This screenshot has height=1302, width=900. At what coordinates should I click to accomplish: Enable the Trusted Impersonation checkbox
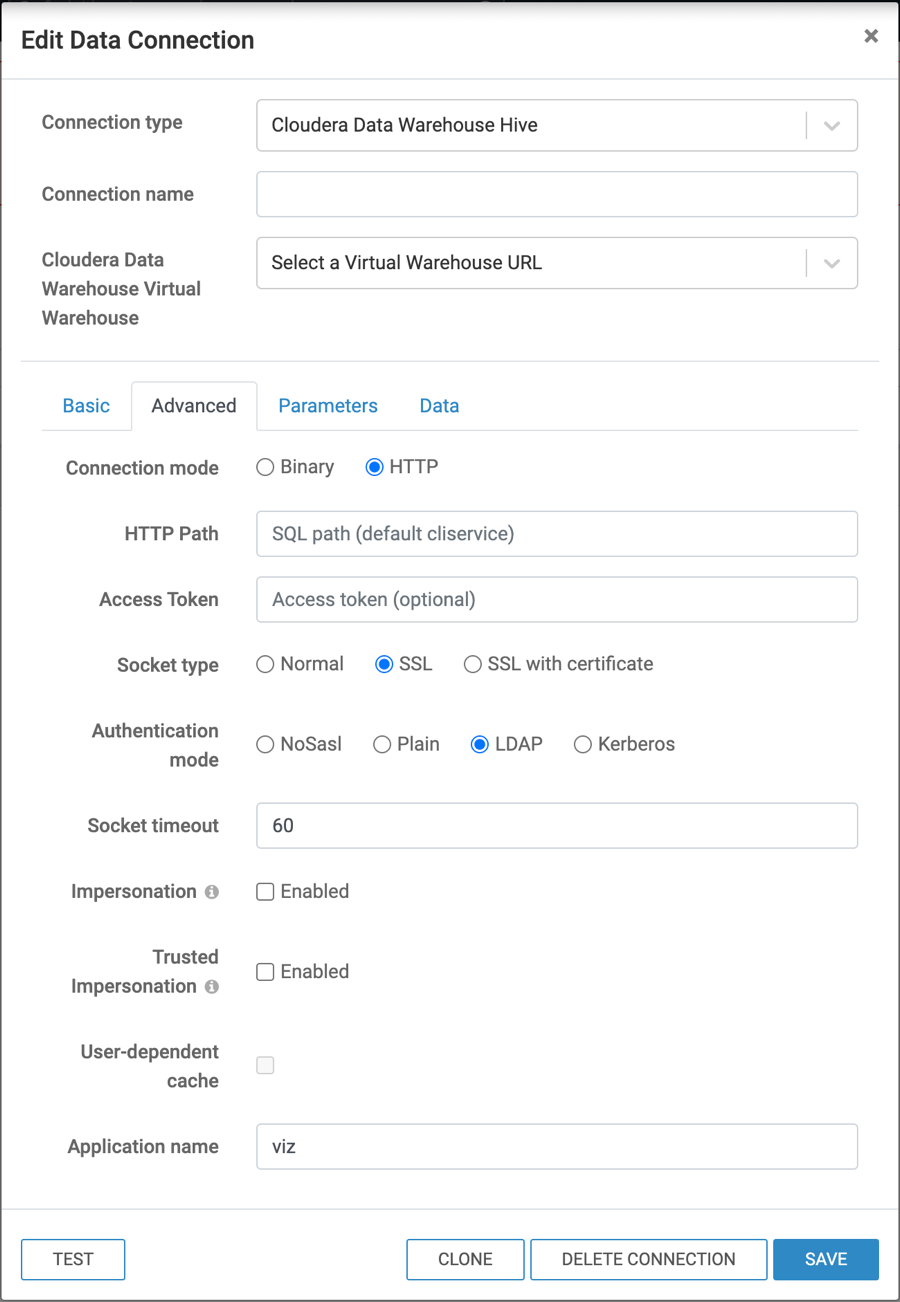tap(266, 972)
